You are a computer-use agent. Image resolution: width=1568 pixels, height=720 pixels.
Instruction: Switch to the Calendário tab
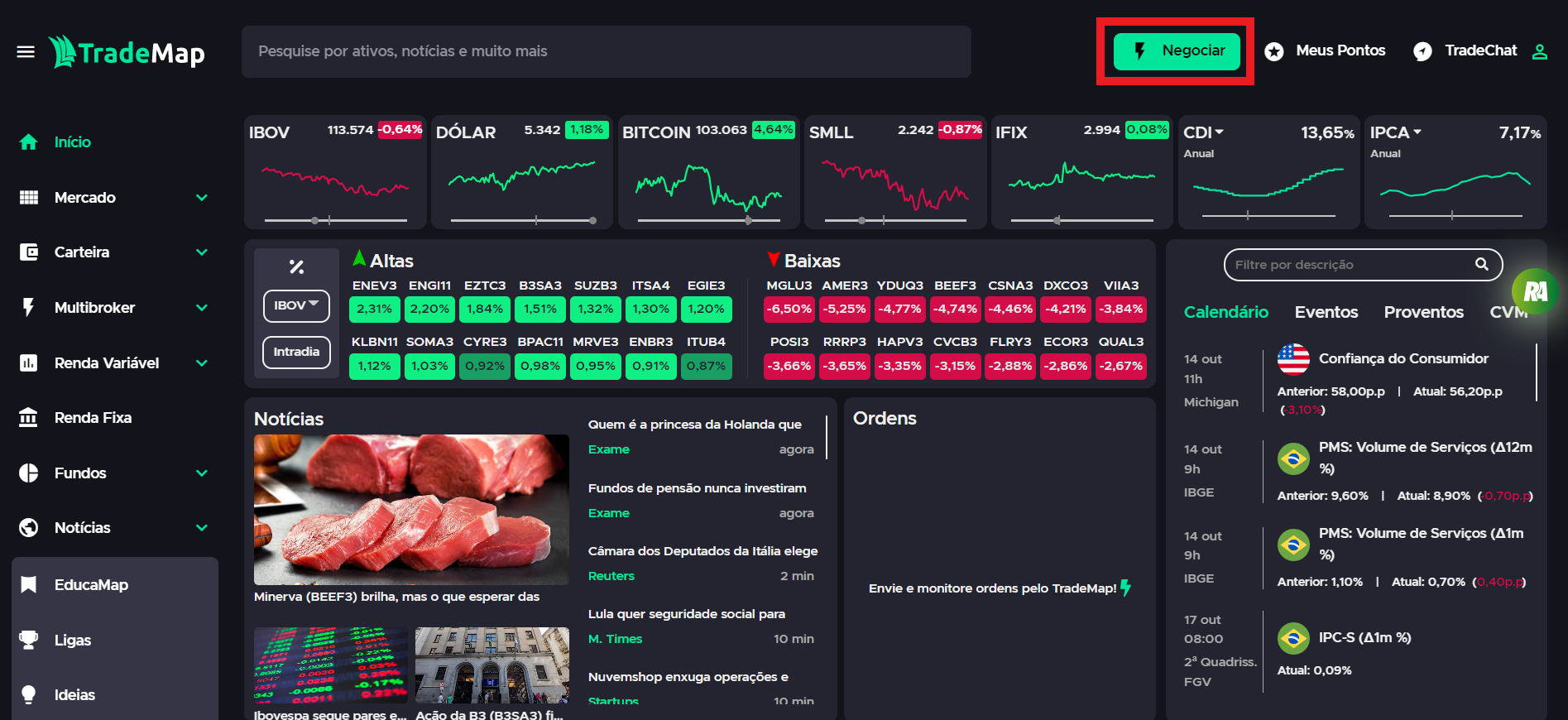coord(1226,312)
